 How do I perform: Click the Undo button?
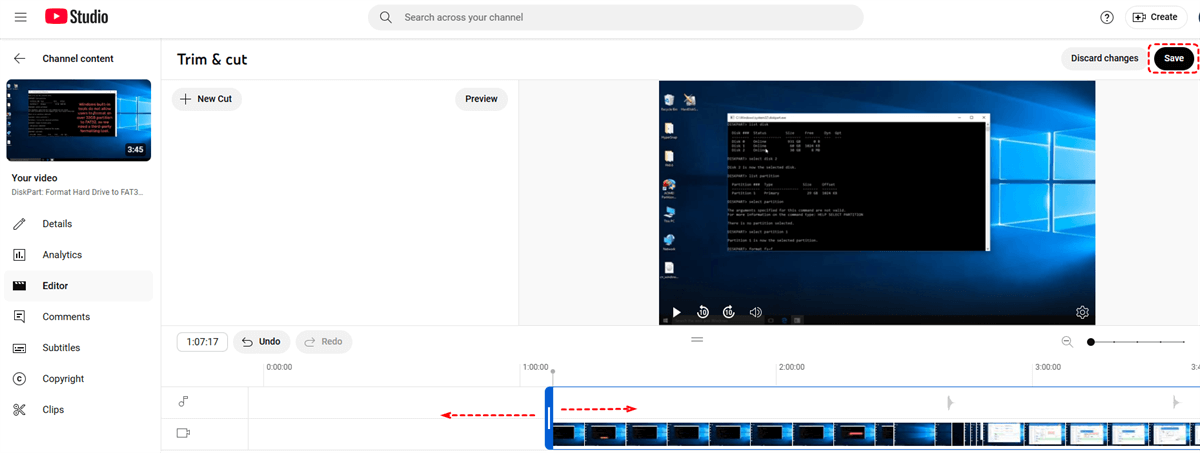(x=262, y=342)
